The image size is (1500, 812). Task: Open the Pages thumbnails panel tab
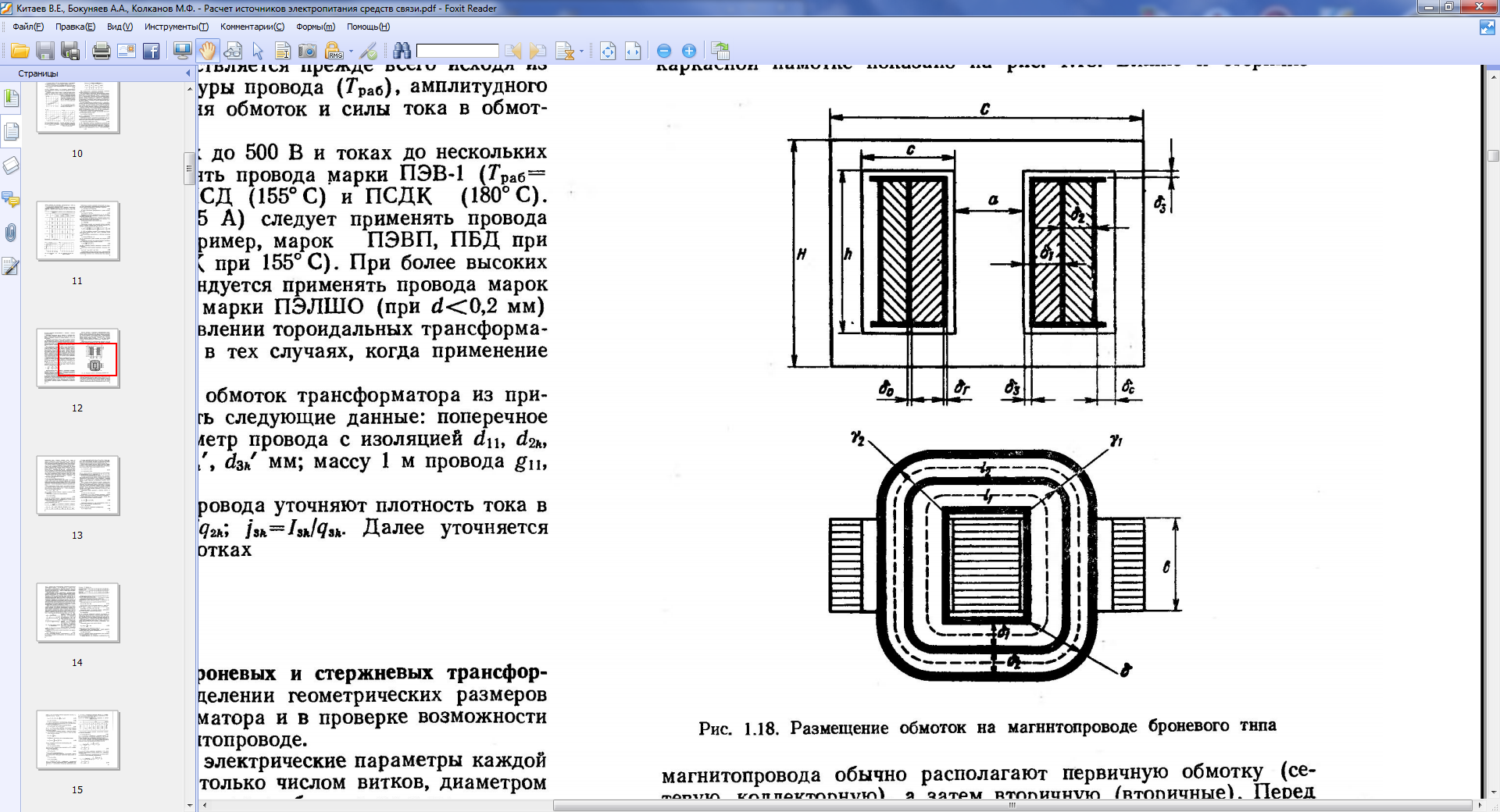(11, 132)
